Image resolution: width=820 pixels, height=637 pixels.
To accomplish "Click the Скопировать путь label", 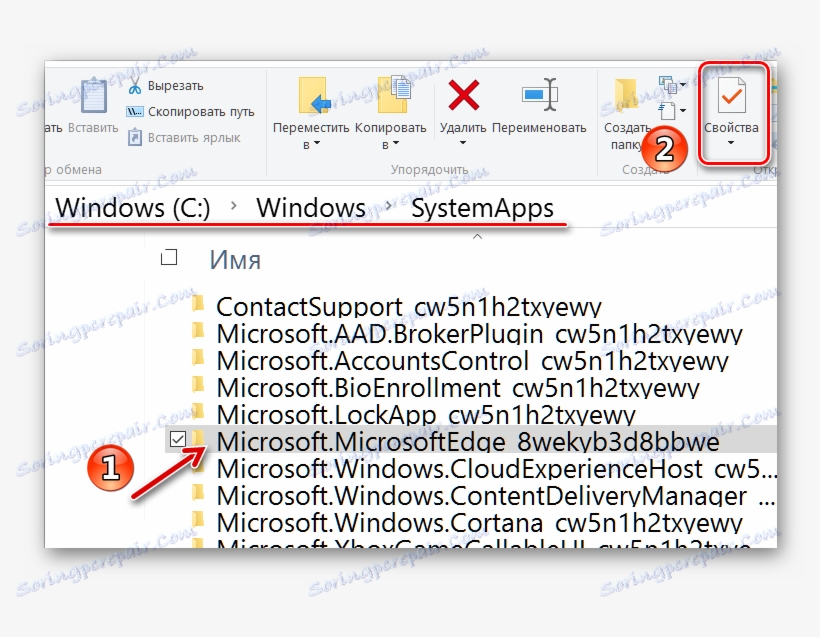I will [x=201, y=112].
